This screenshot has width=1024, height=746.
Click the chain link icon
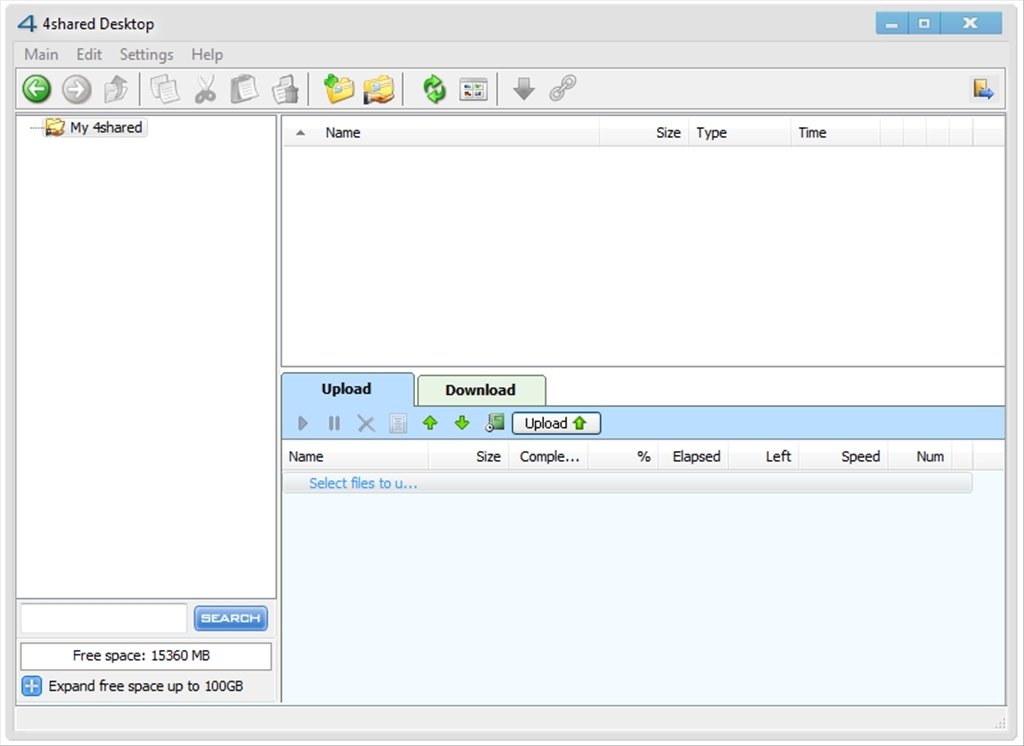tap(563, 88)
